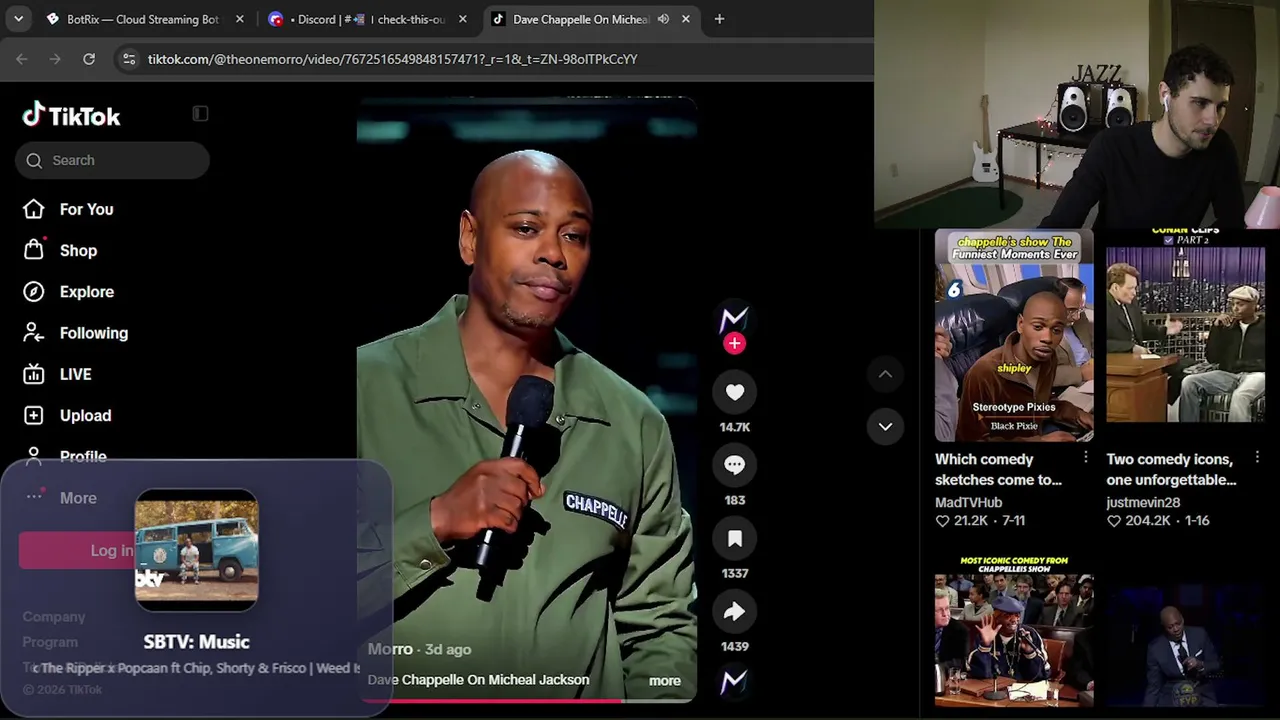Screen dimensions: 1280x720
Task: Click the home icon beside For You
Action: (34, 209)
